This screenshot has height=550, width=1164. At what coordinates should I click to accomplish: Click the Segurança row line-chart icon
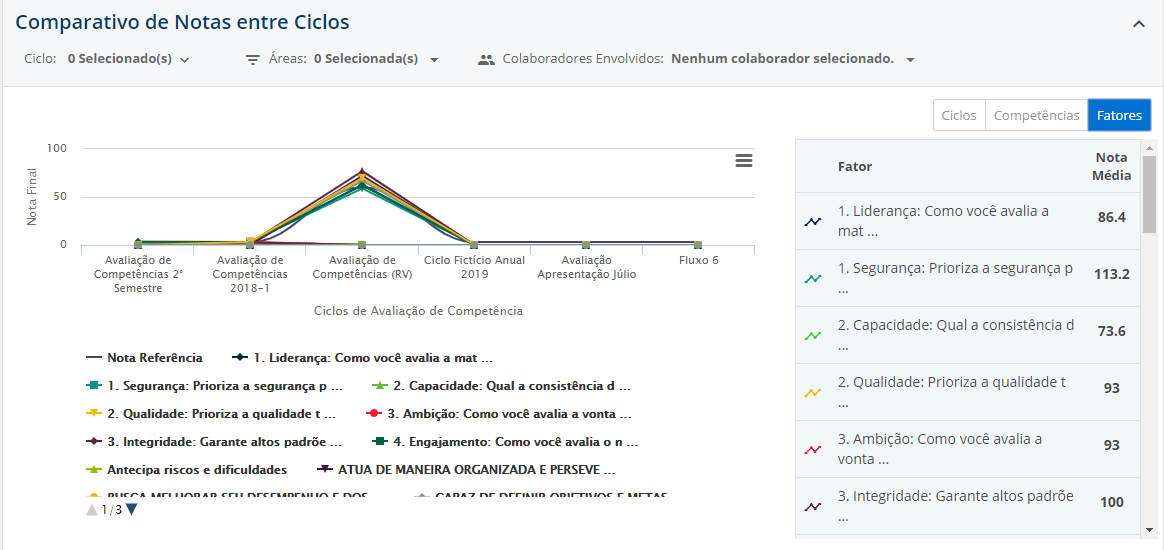coord(813,278)
